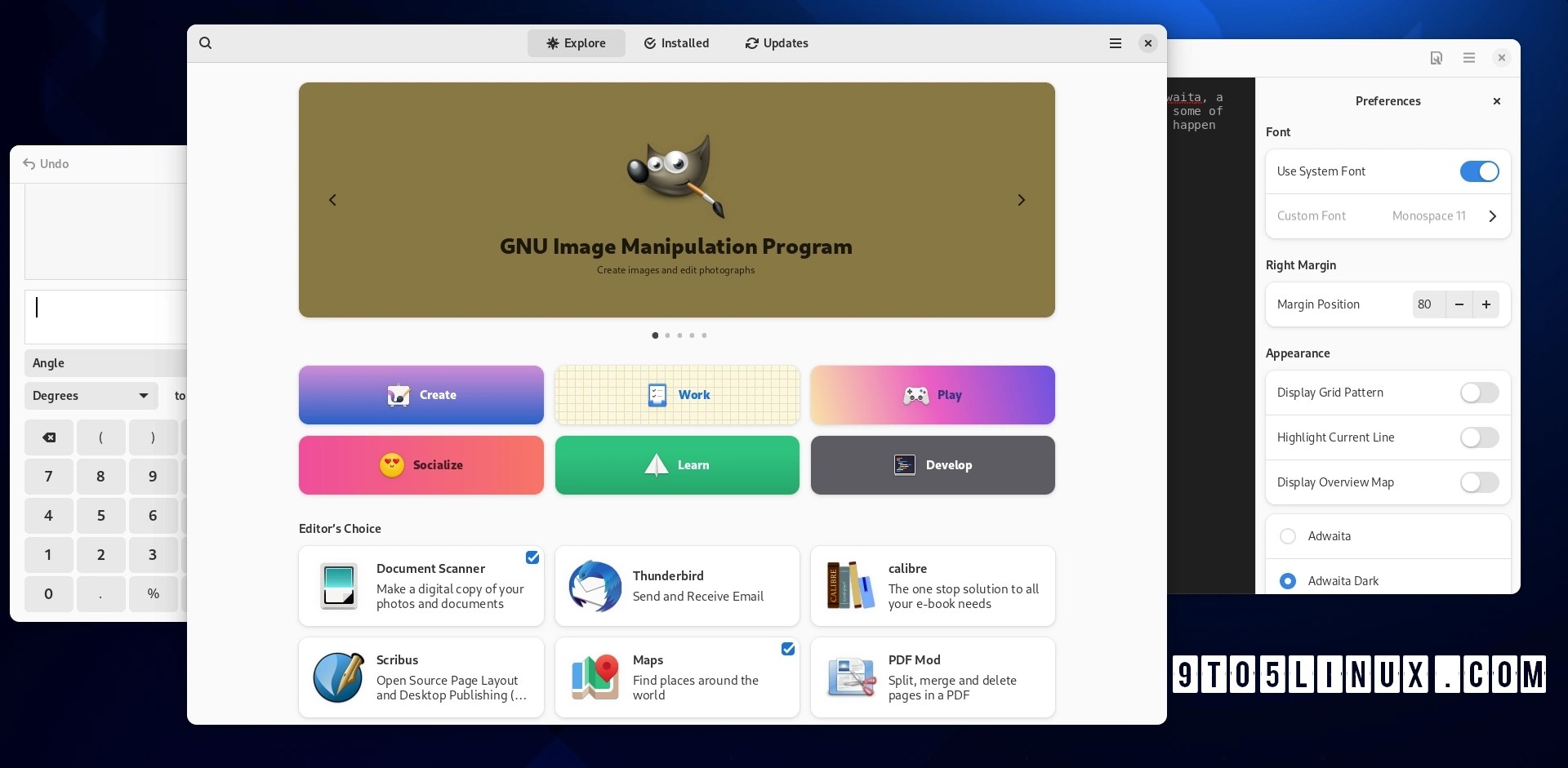Click the Scribus application icon
This screenshot has height=768, width=1568.
pyautogui.click(x=337, y=677)
